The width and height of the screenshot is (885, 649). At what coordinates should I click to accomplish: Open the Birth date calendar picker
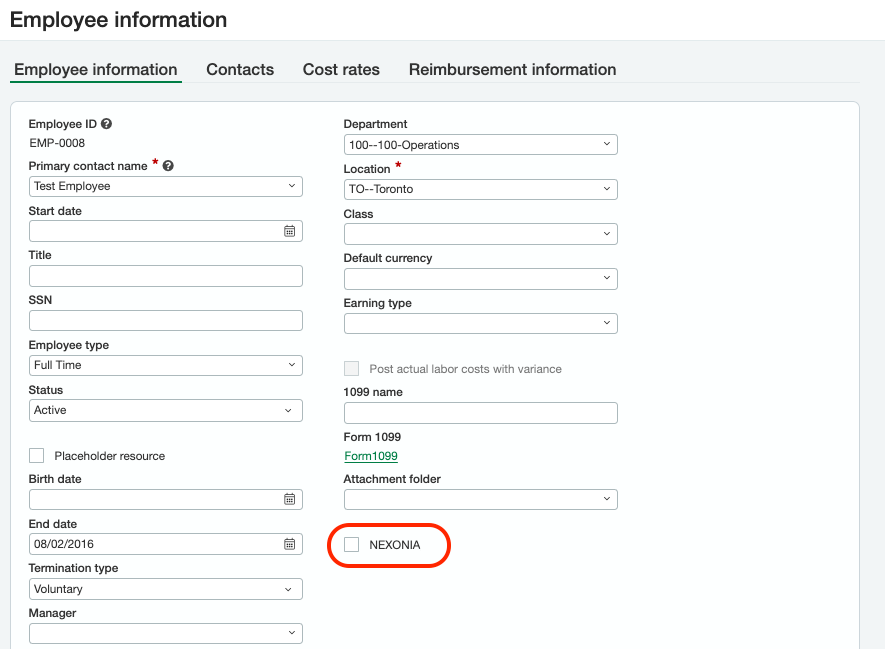(289, 499)
